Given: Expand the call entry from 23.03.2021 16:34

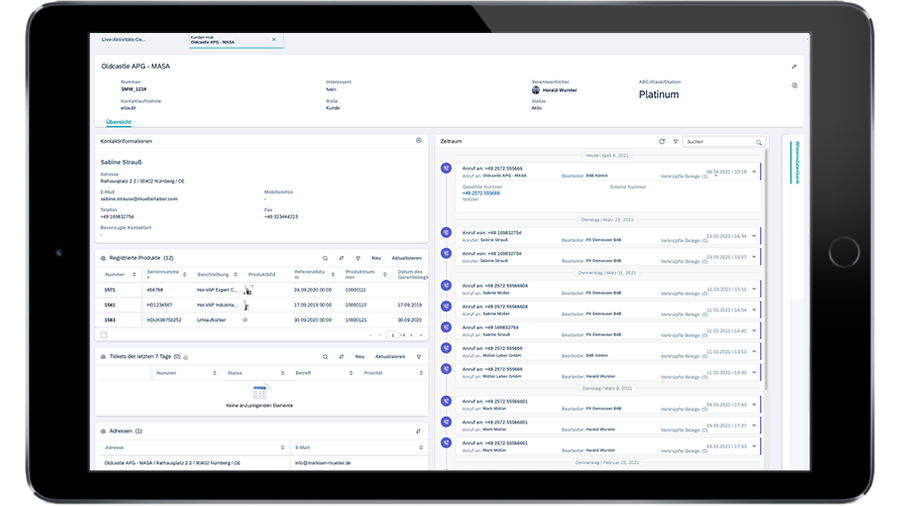Looking at the screenshot, I should 754,236.
